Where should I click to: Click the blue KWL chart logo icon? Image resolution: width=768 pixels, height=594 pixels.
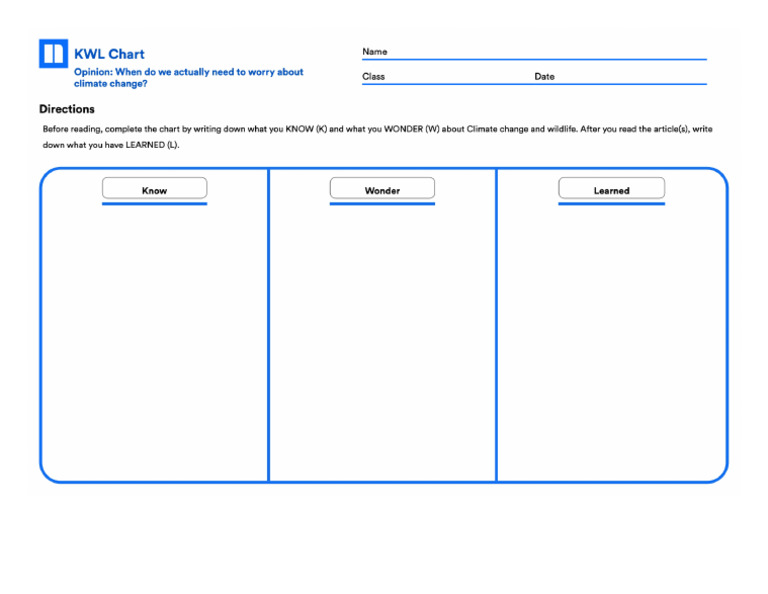tap(53, 53)
